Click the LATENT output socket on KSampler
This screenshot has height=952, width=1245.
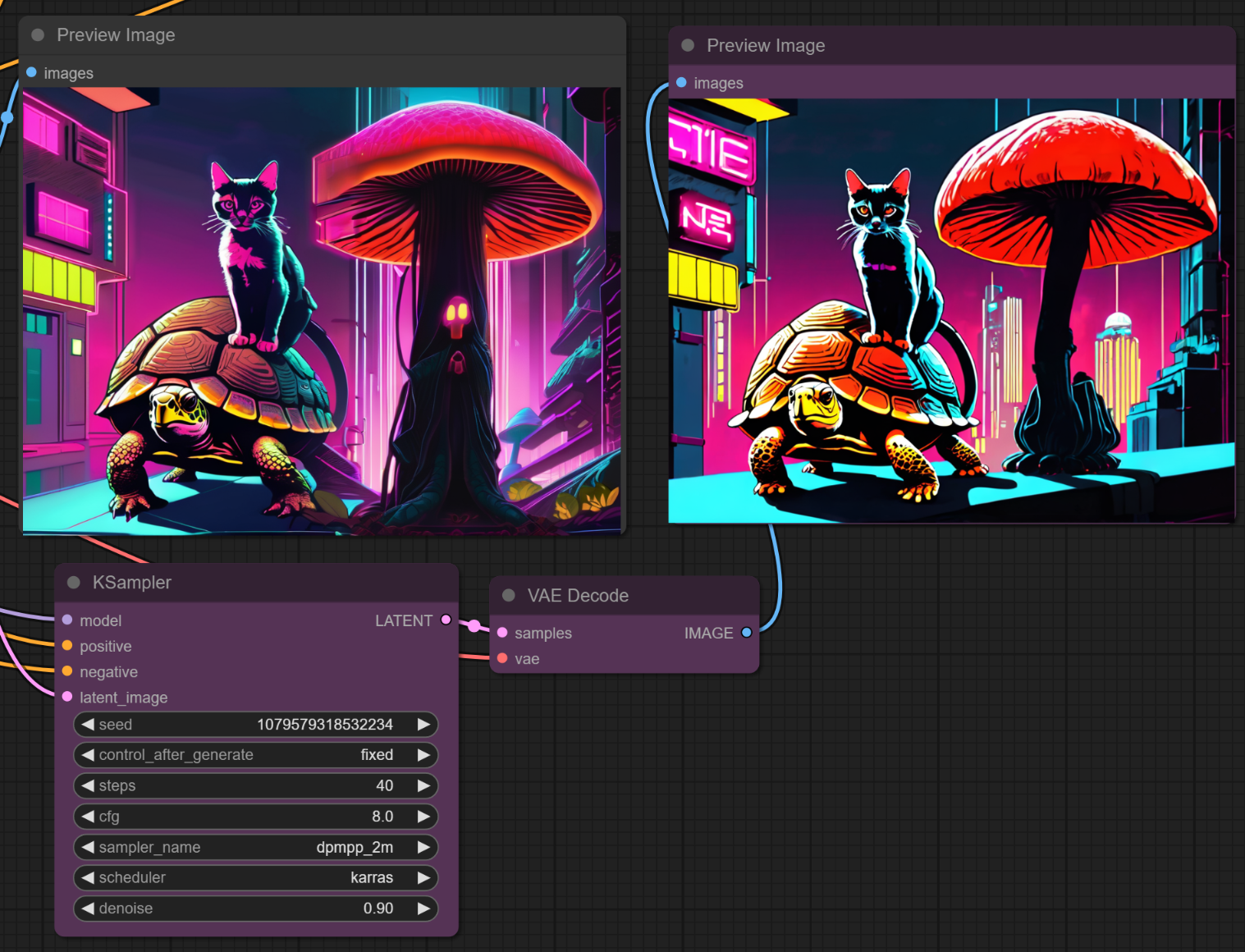(x=446, y=620)
